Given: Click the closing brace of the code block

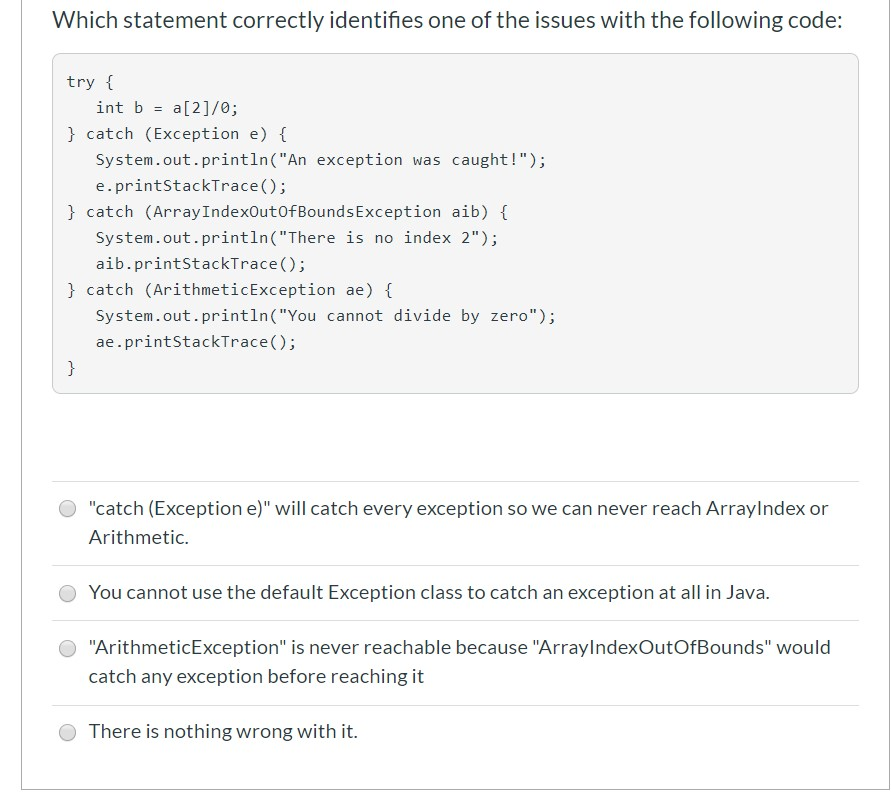Looking at the screenshot, I should pos(71,367).
